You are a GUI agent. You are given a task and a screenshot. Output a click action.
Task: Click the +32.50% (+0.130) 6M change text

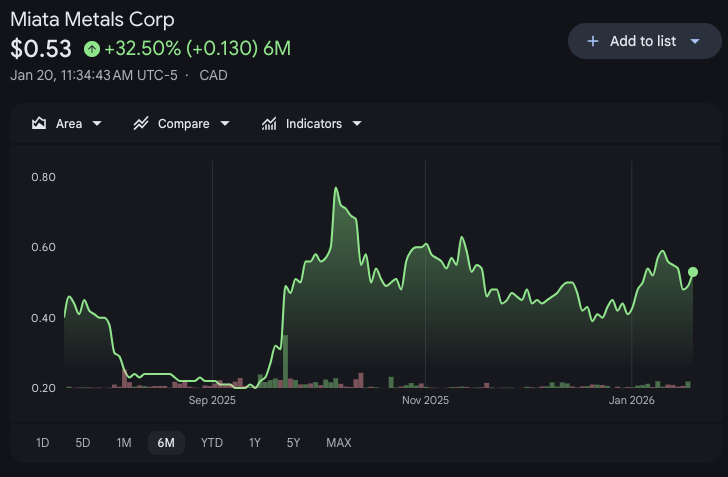(x=198, y=49)
